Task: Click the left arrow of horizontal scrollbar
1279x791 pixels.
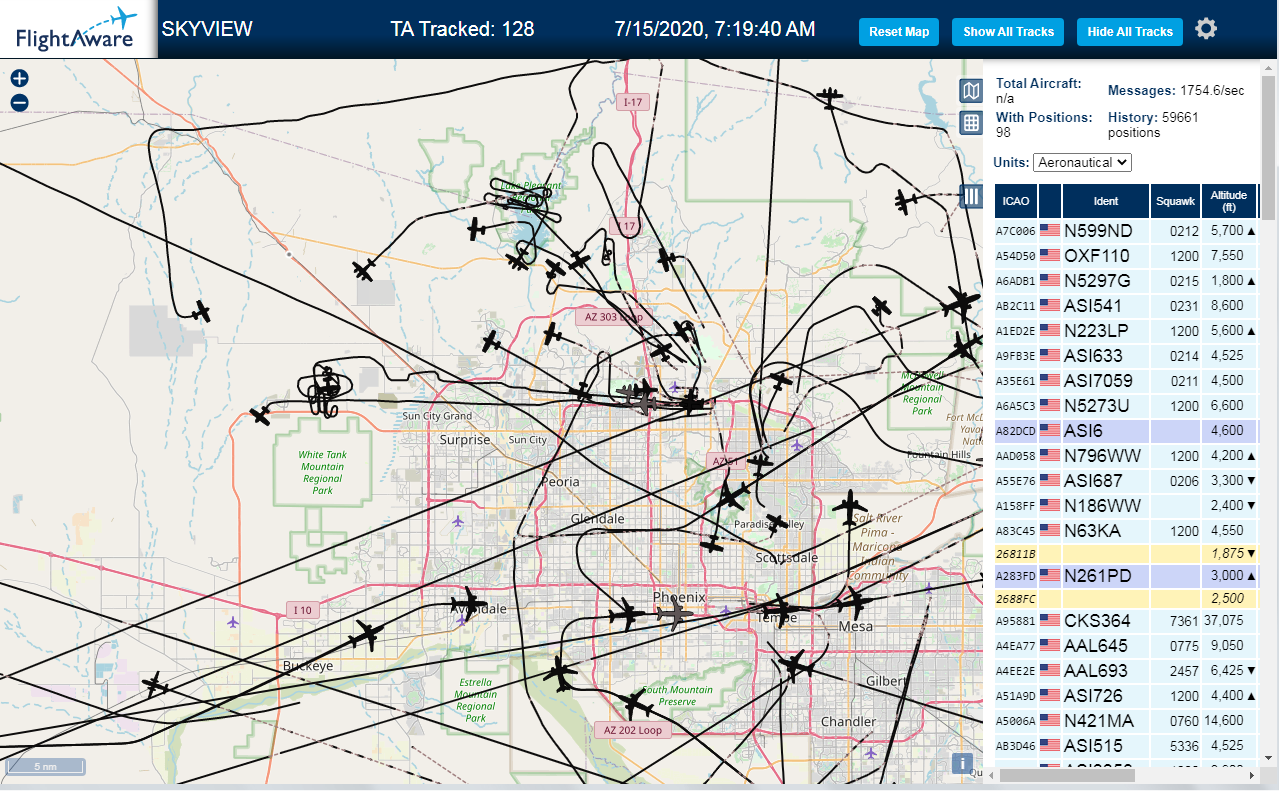Action: coord(991,775)
